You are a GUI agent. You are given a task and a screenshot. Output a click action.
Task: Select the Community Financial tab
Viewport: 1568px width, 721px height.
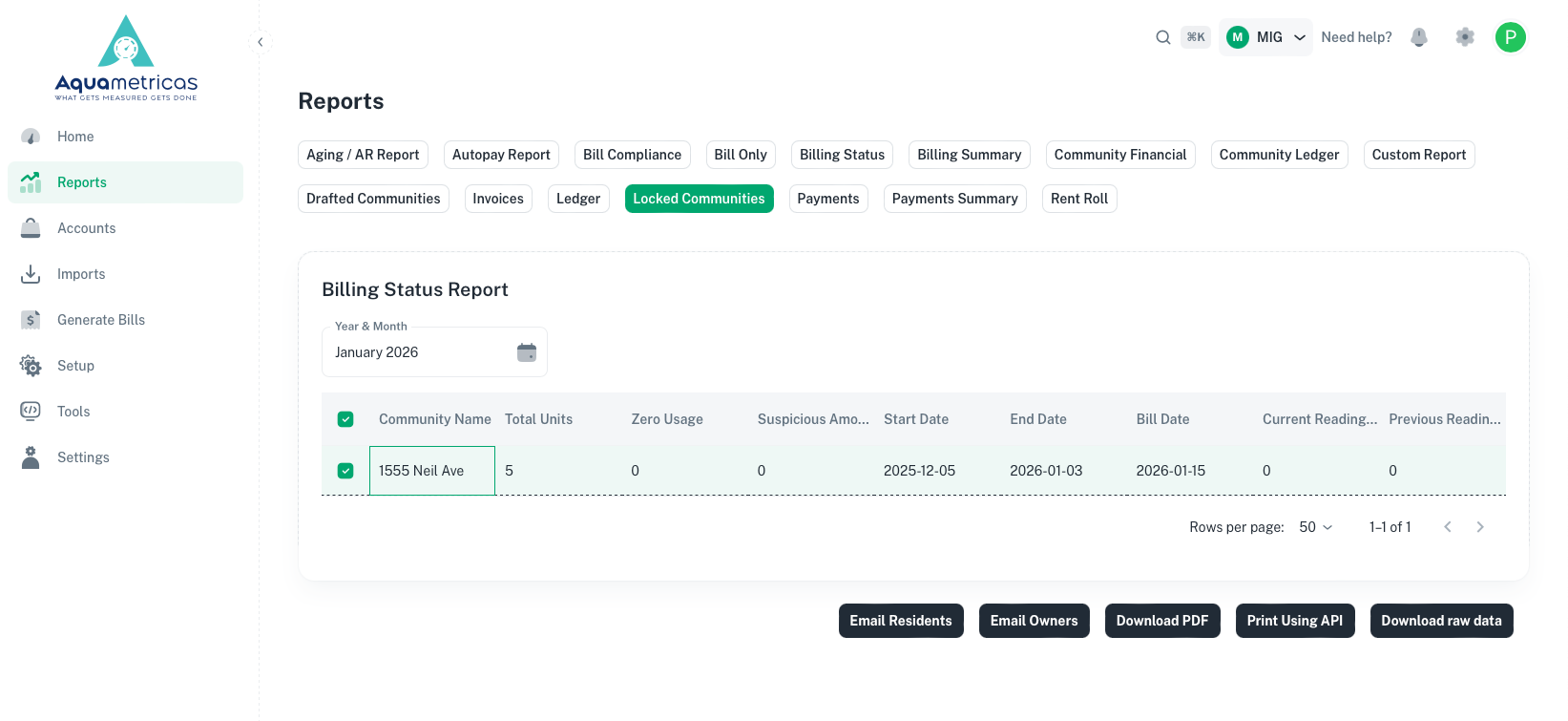pyautogui.click(x=1120, y=155)
